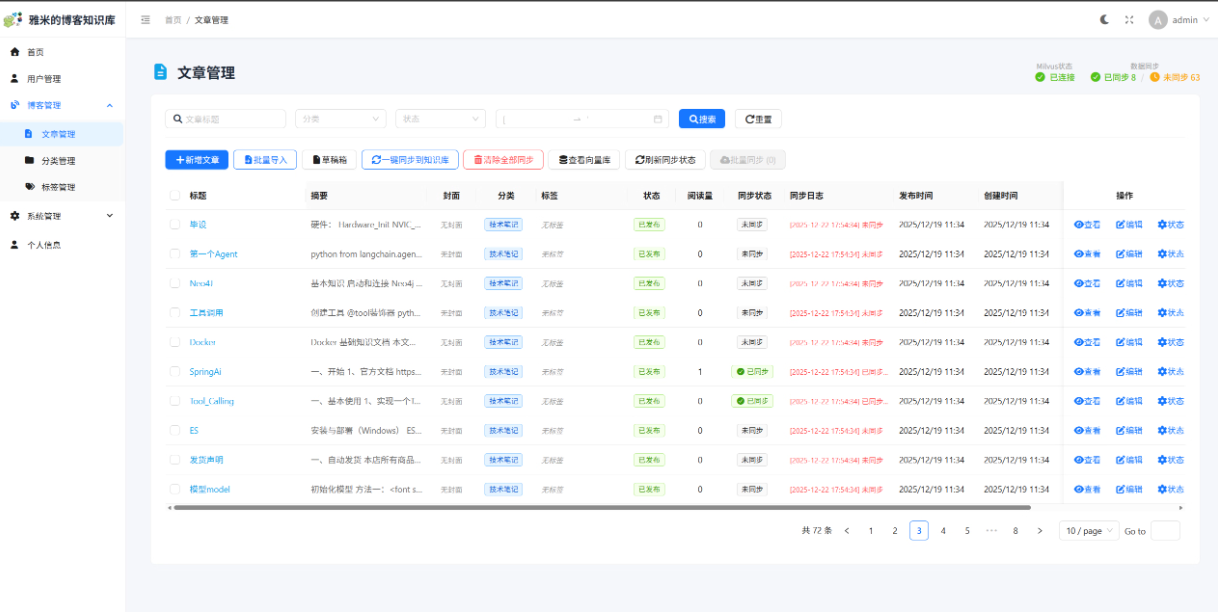Open the calendar icon in date range field

[x=658, y=119]
